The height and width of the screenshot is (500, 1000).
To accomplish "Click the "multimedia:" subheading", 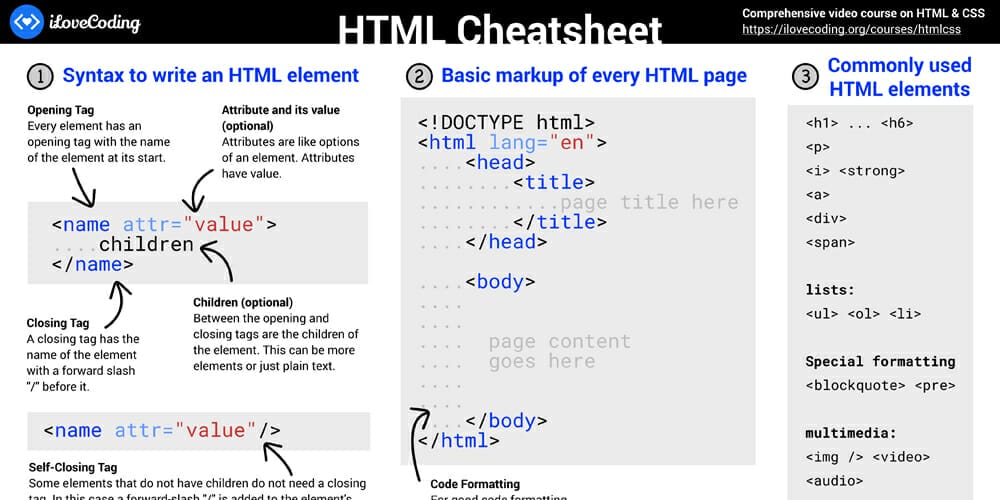I will pos(851,434).
